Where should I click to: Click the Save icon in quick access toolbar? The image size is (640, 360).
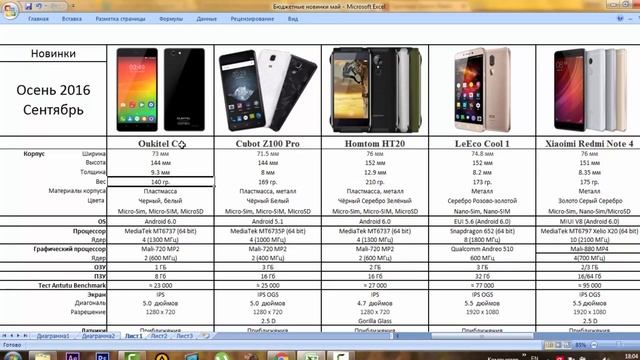(x=29, y=7)
